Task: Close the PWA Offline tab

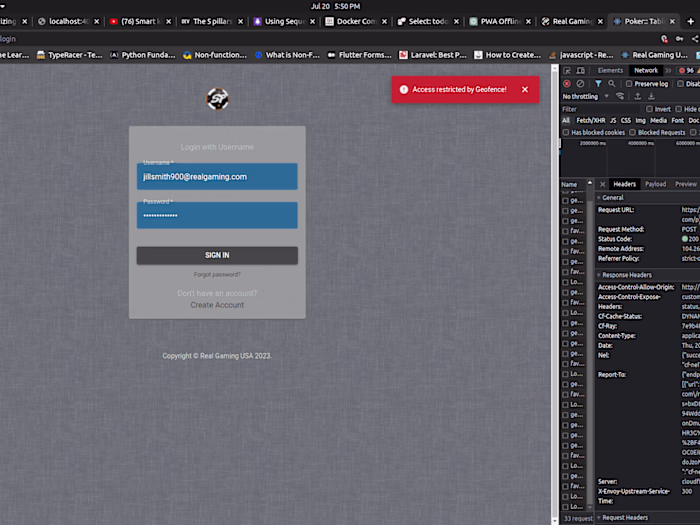Action: [x=529, y=21]
